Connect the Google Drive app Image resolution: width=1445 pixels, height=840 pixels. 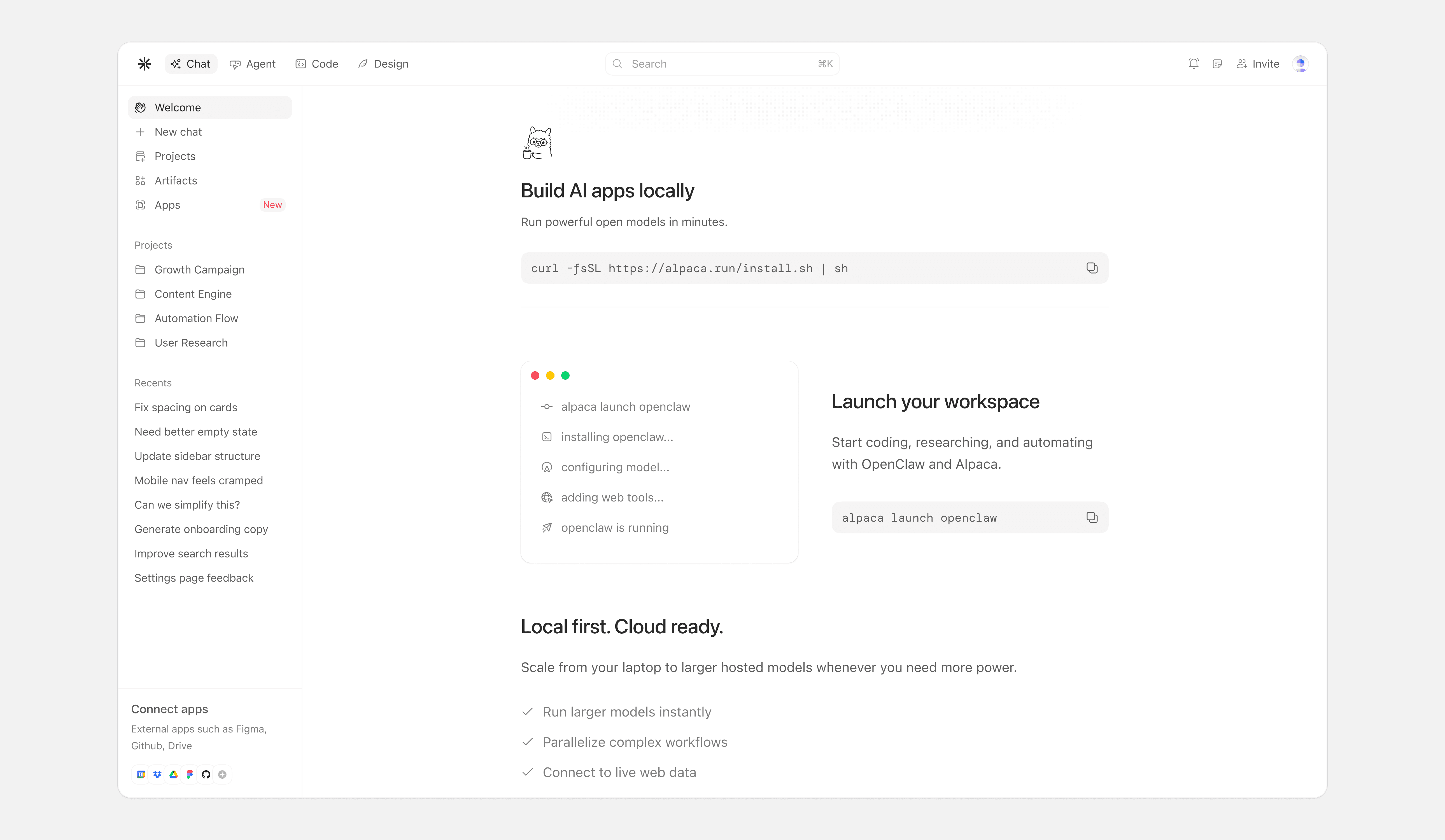click(173, 774)
